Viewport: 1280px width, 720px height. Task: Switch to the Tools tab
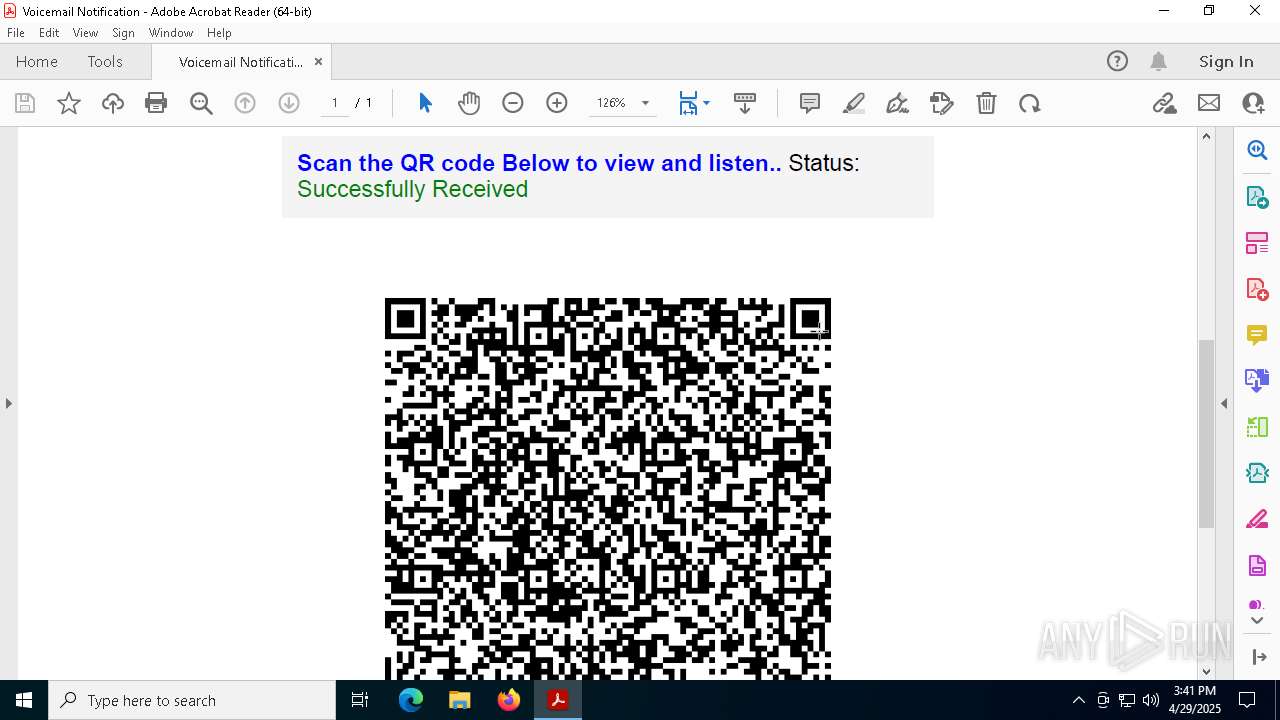click(x=105, y=61)
